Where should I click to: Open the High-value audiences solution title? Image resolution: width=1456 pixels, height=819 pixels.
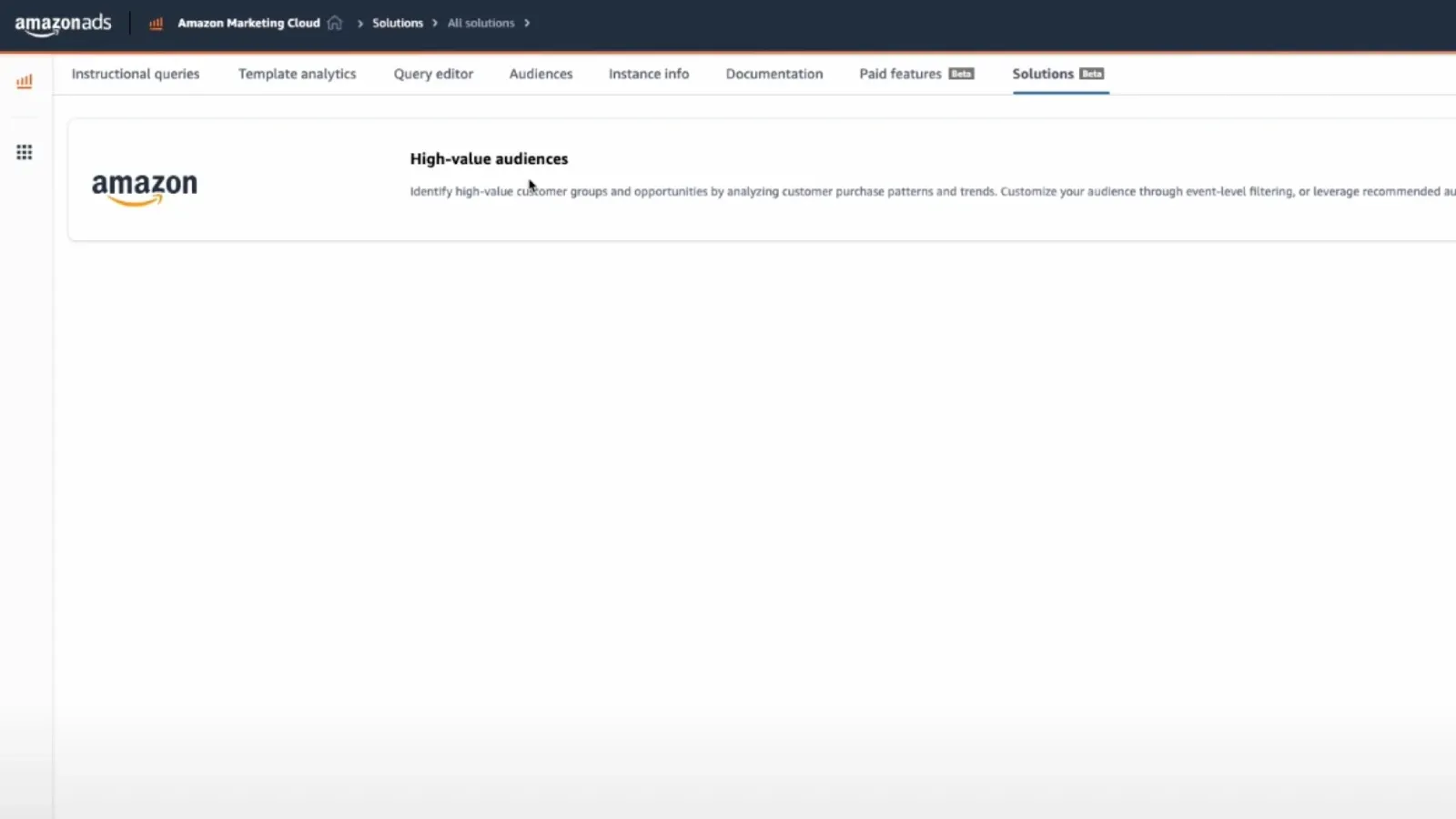pos(489,158)
